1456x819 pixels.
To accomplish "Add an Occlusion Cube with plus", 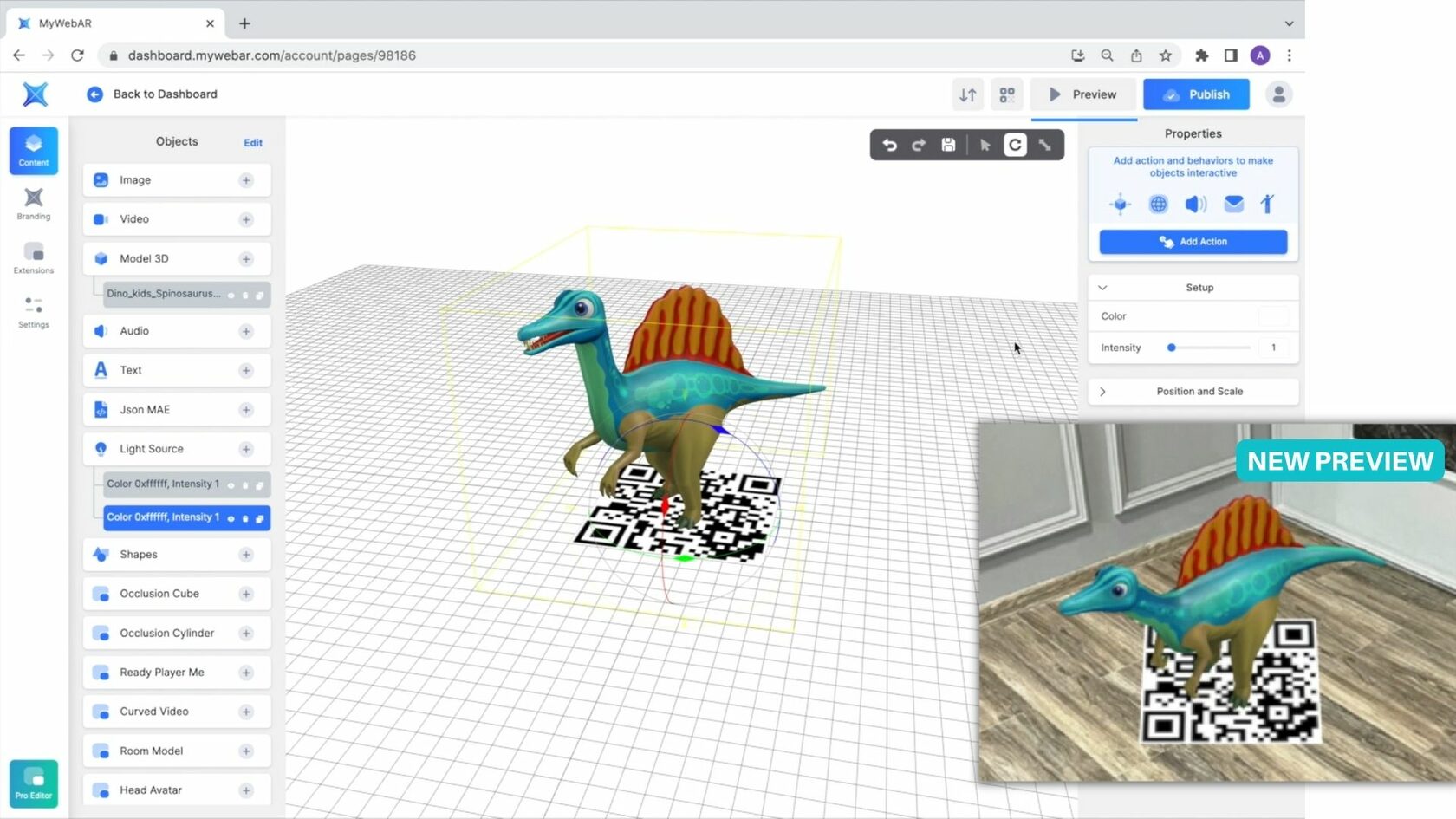I will (x=246, y=594).
